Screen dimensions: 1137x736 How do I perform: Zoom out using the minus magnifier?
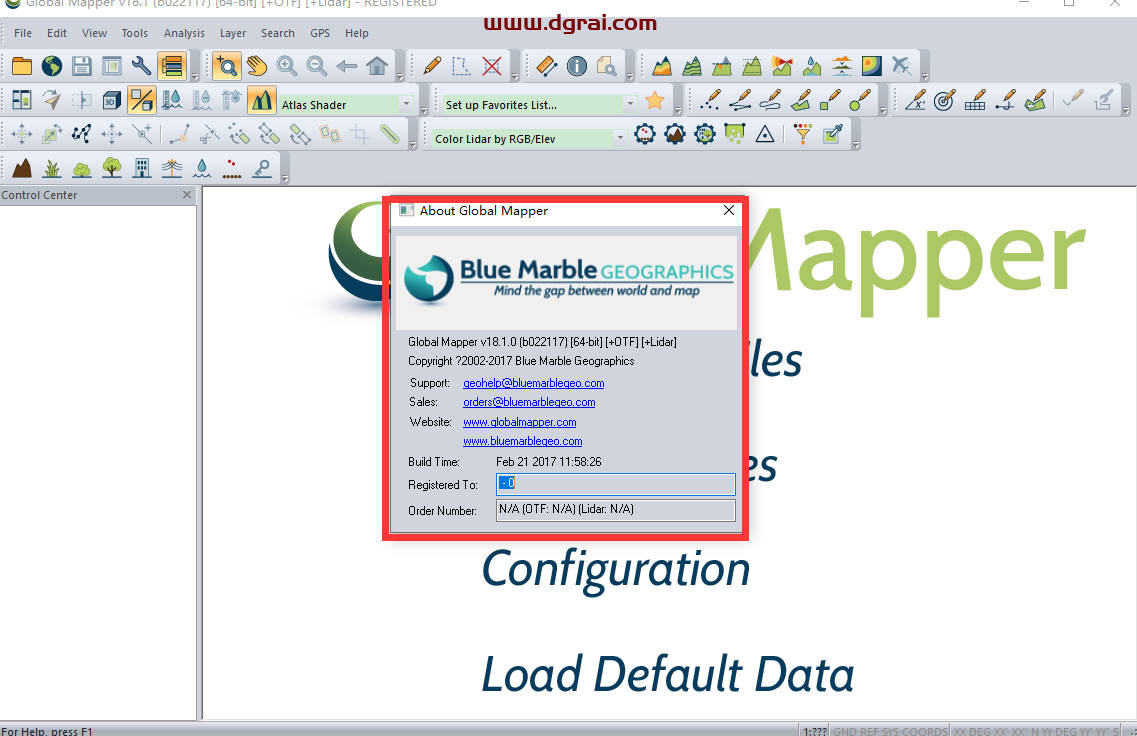[x=317, y=66]
